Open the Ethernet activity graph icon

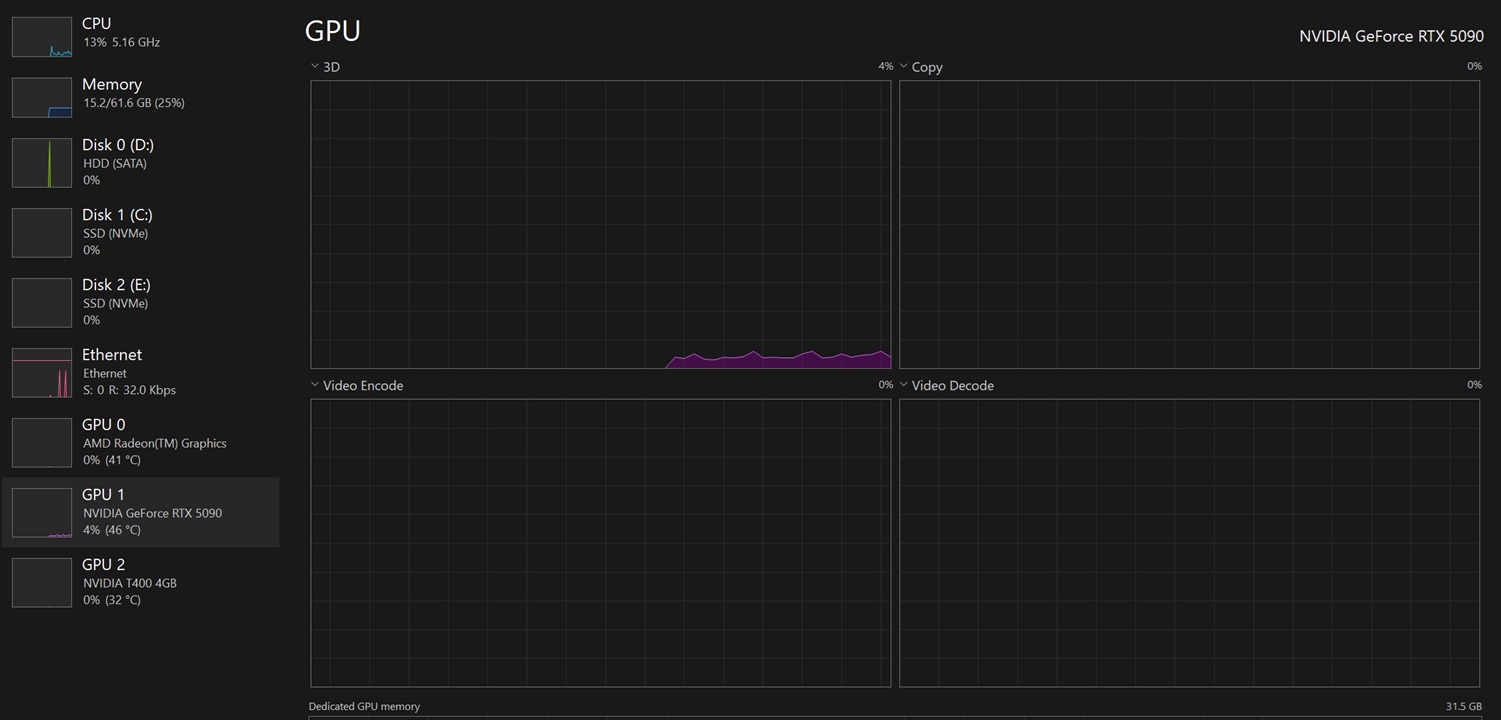coord(42,373)
